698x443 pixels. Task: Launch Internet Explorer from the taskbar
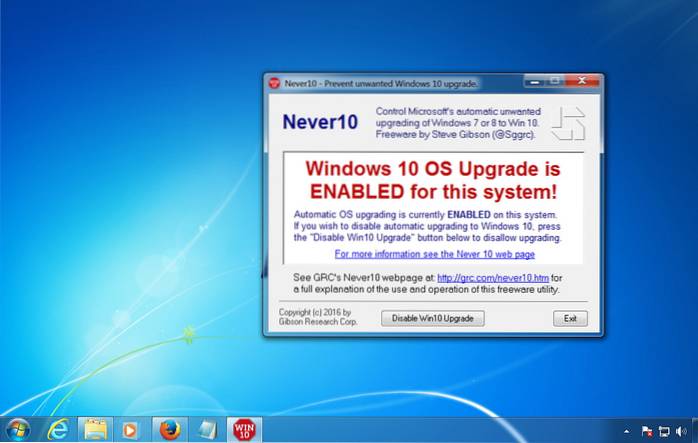pyautogui.click(x=57, y=430)
